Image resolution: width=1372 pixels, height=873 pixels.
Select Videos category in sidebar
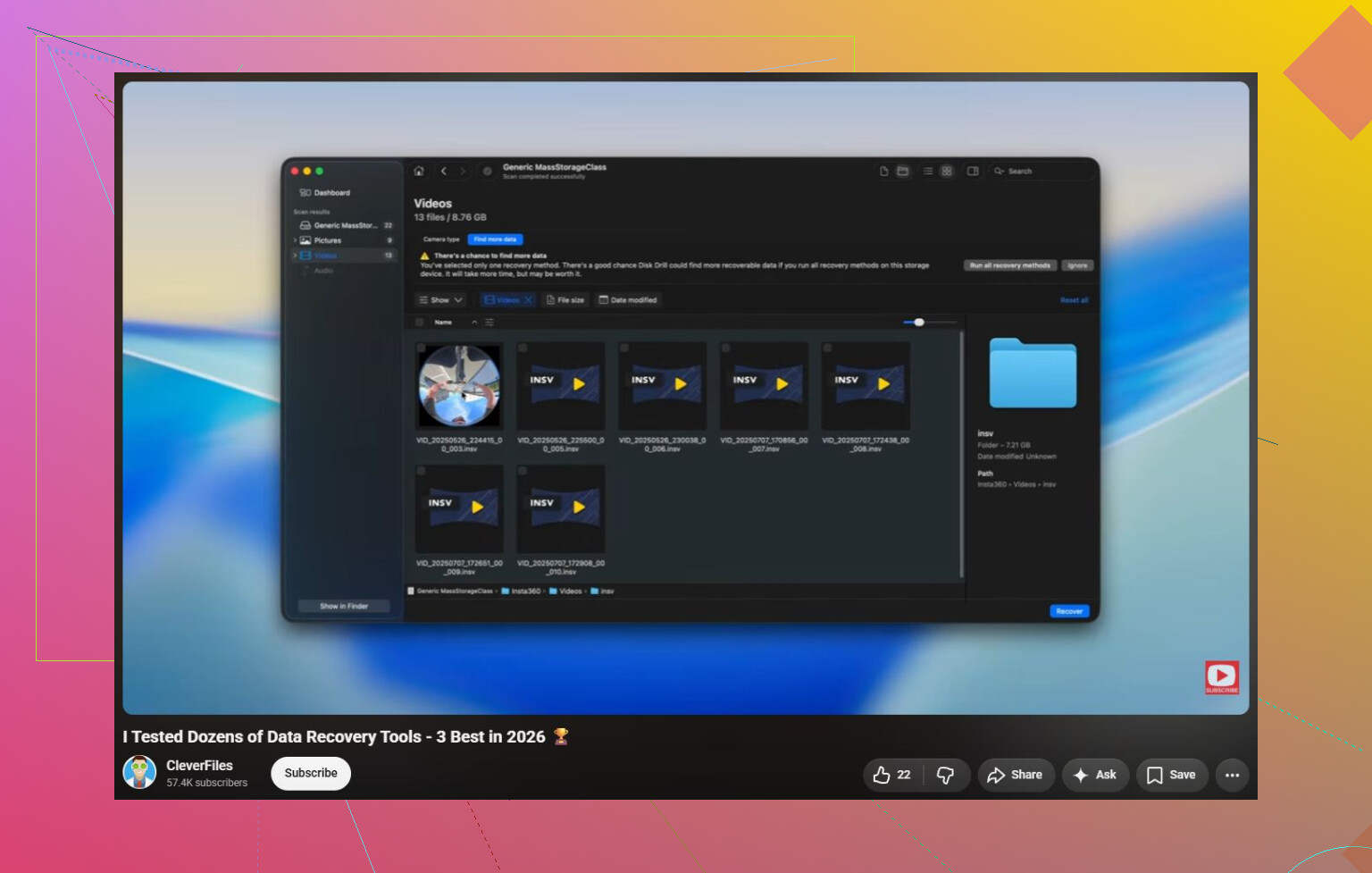[x=345, y=256]
